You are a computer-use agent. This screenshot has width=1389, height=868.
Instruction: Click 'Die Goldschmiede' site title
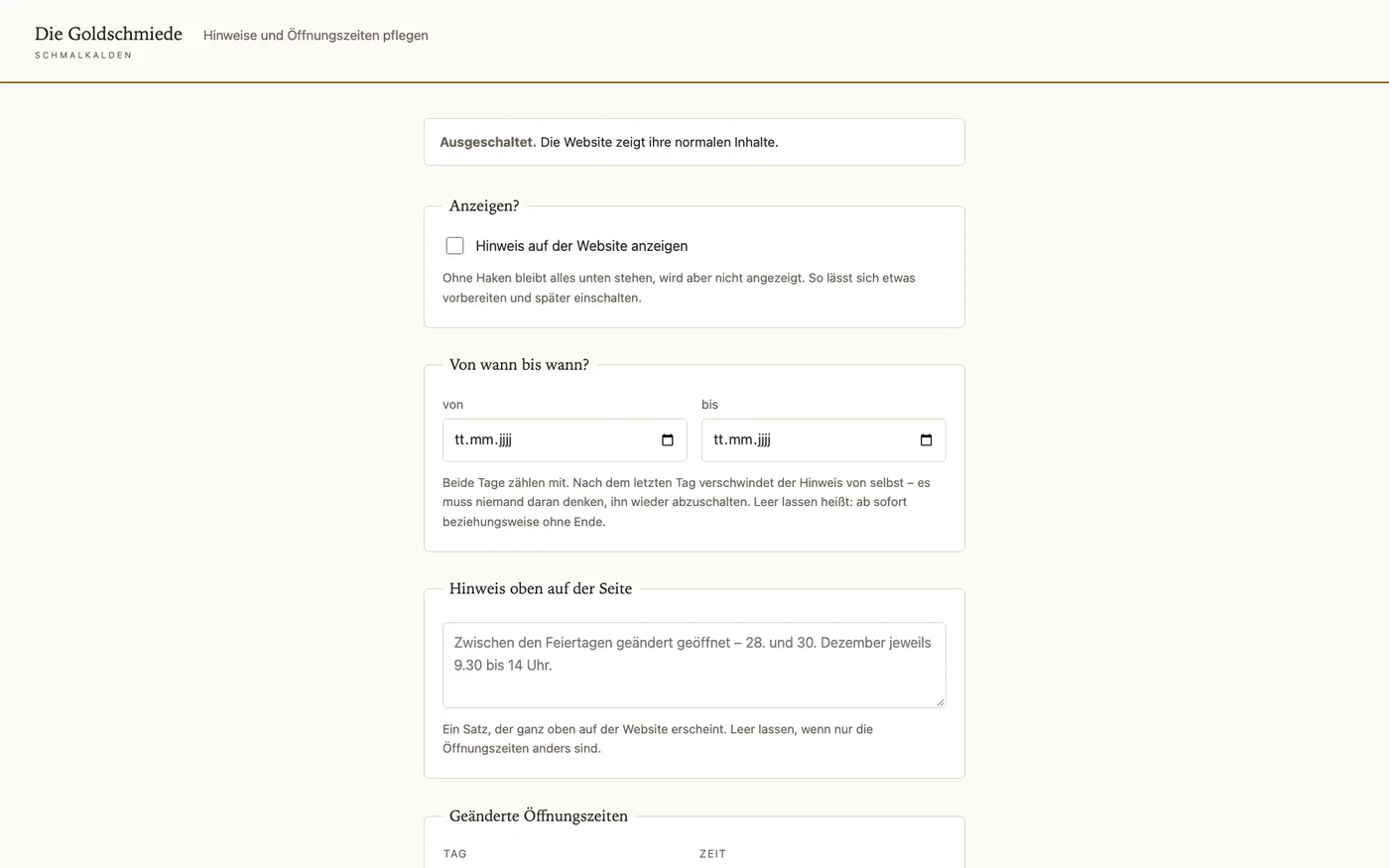point(108,34)
